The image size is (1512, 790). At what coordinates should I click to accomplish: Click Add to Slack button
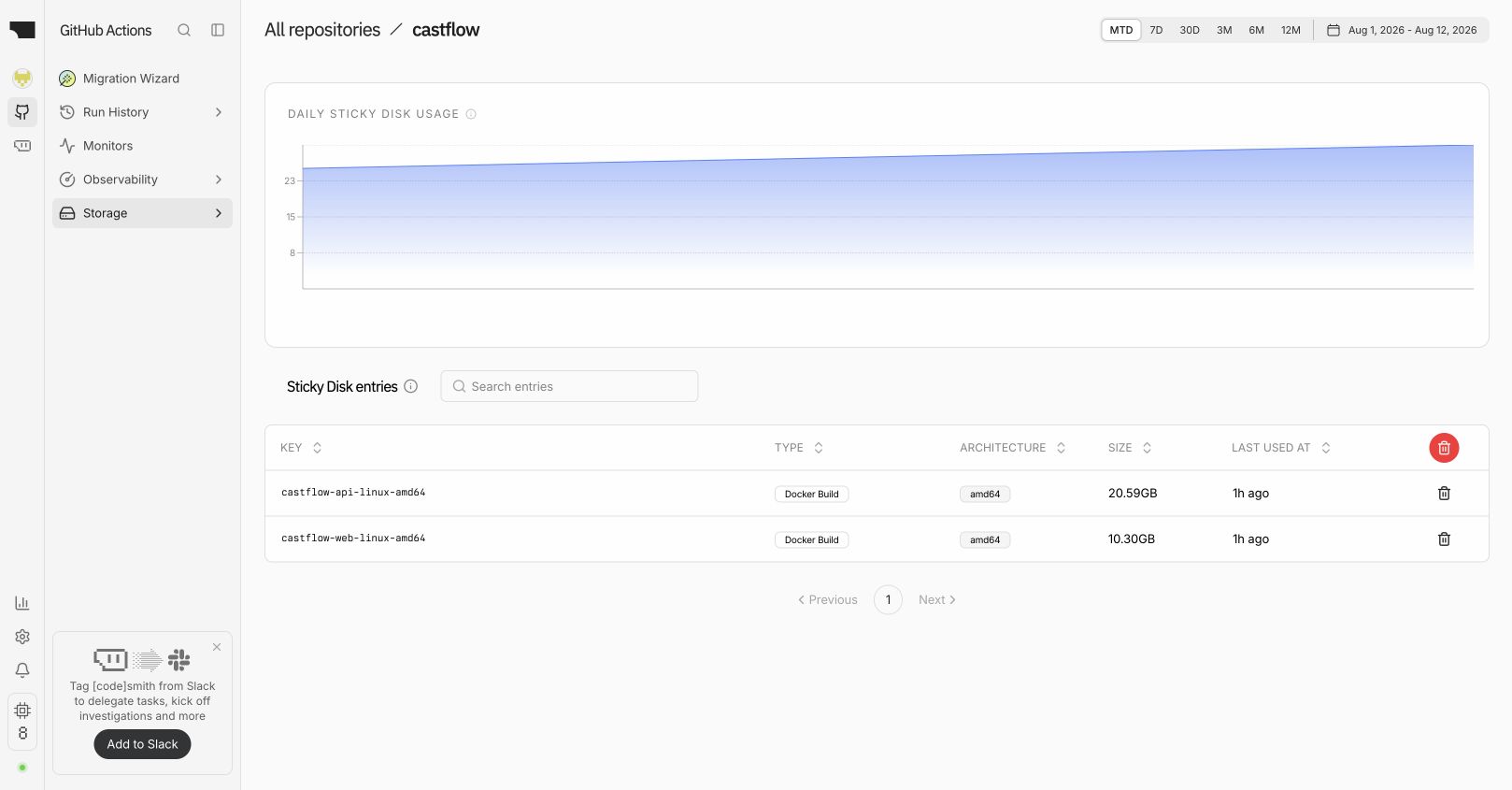(x=142, y=744)
